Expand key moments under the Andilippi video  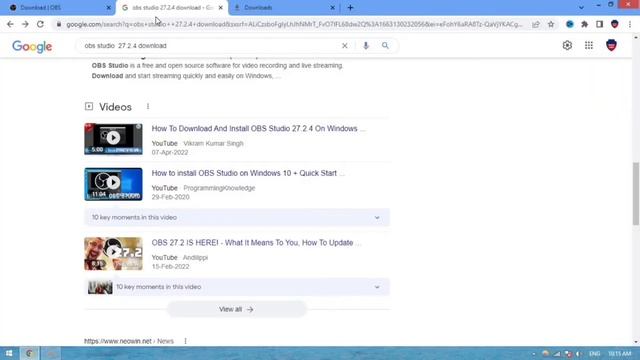pyautogui.click(x=237, y=287)
